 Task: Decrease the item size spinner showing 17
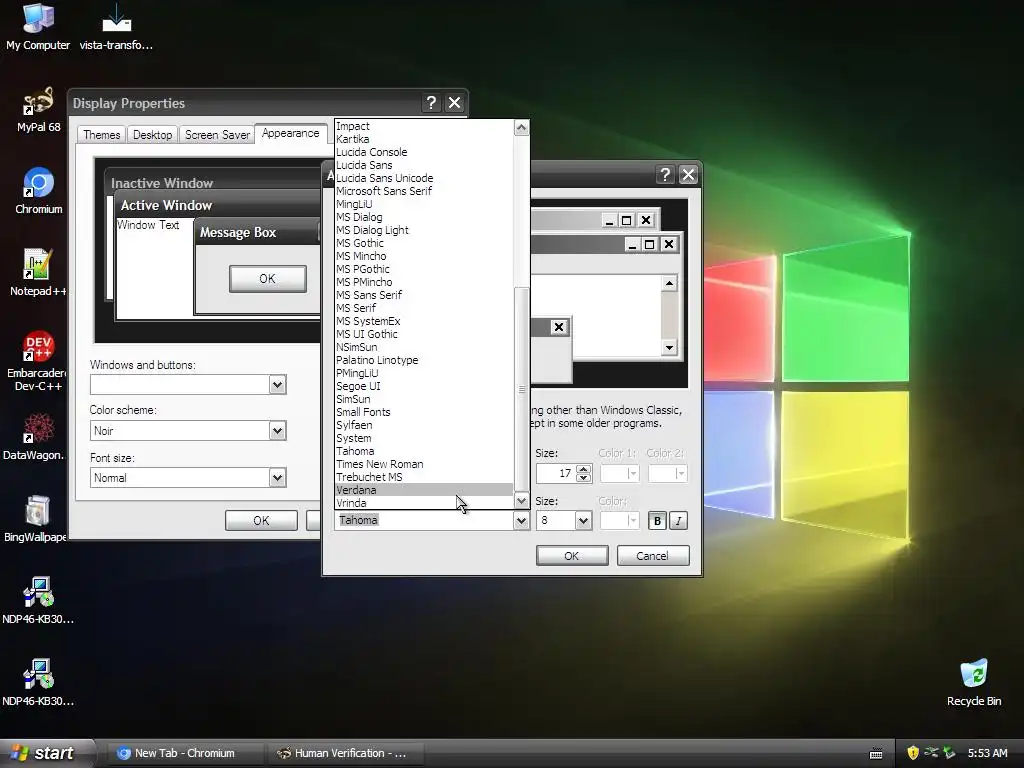(x=584, y=477)
